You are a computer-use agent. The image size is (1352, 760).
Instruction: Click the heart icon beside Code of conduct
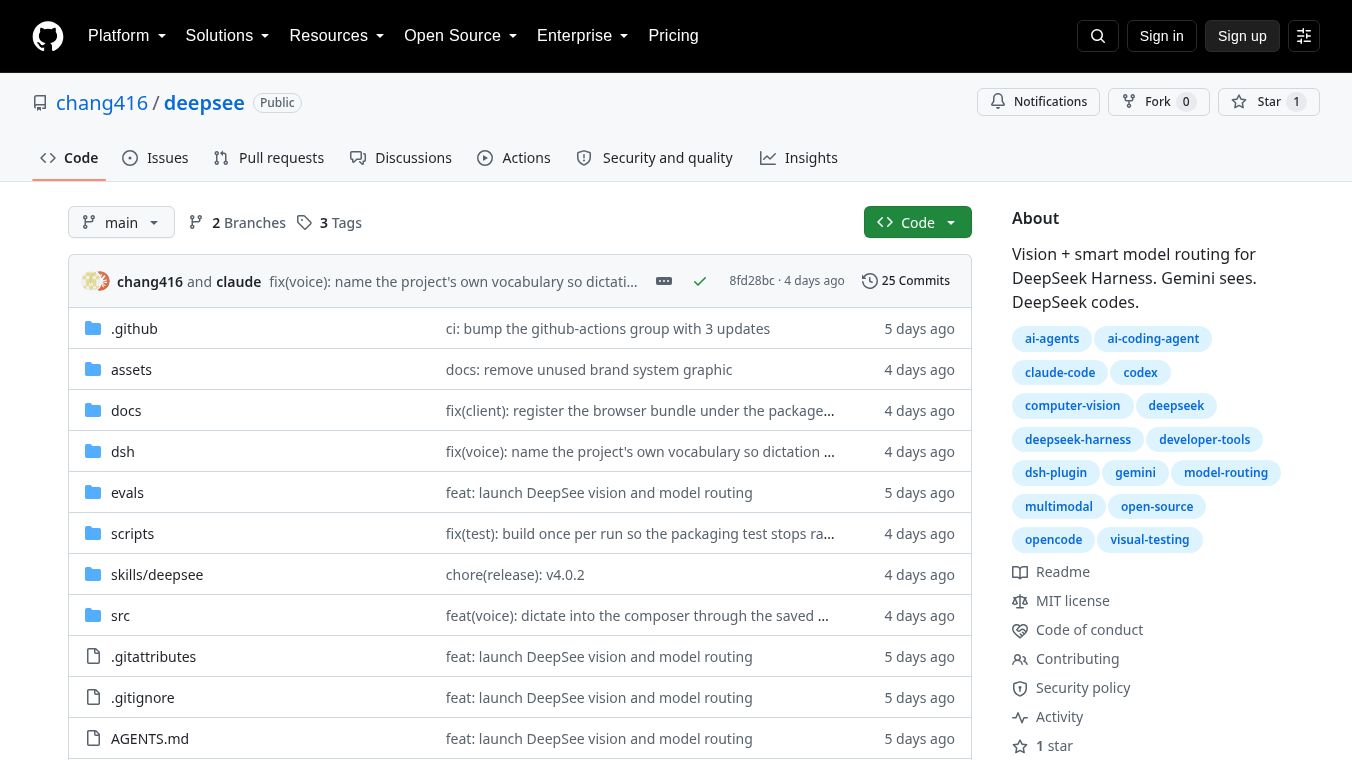pos(1020,630)
